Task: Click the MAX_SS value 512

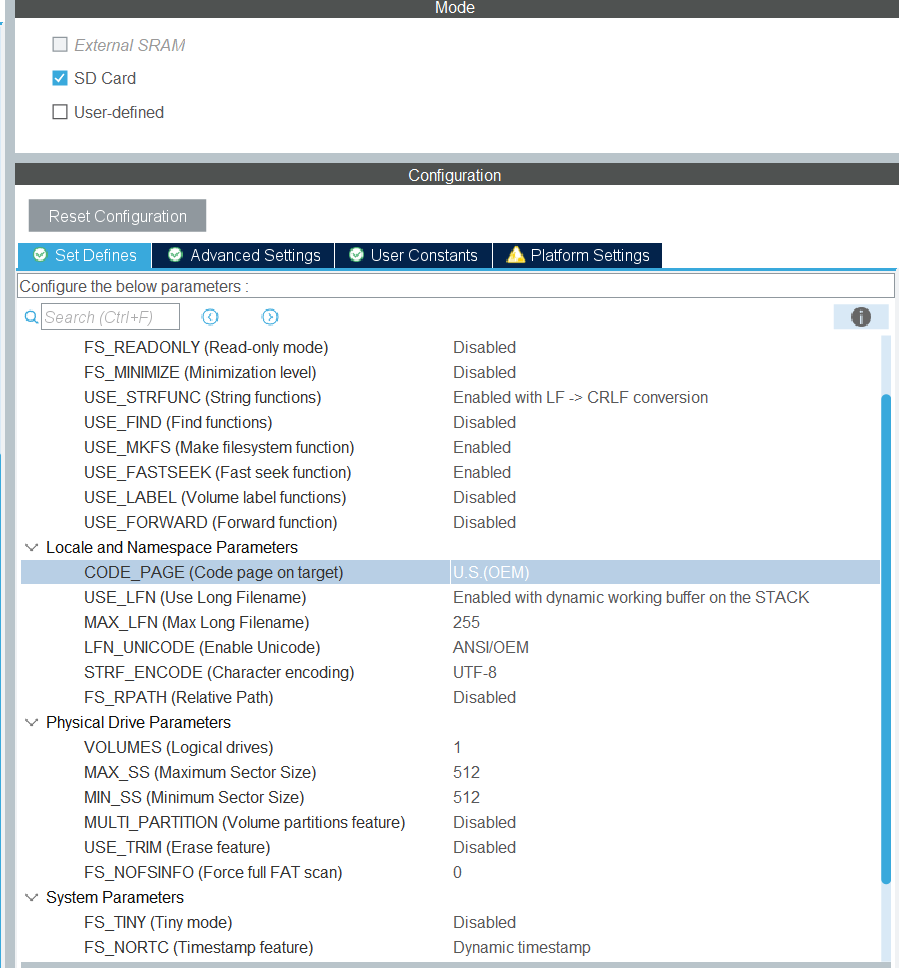Action: click(466, 772)
